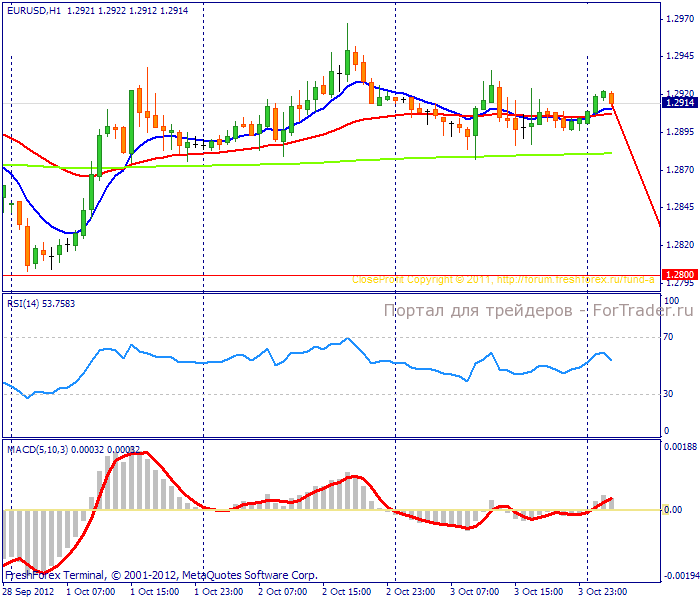Select the current price tag 1.2914
The image size is (700, 600).
[x=679, y=102]
